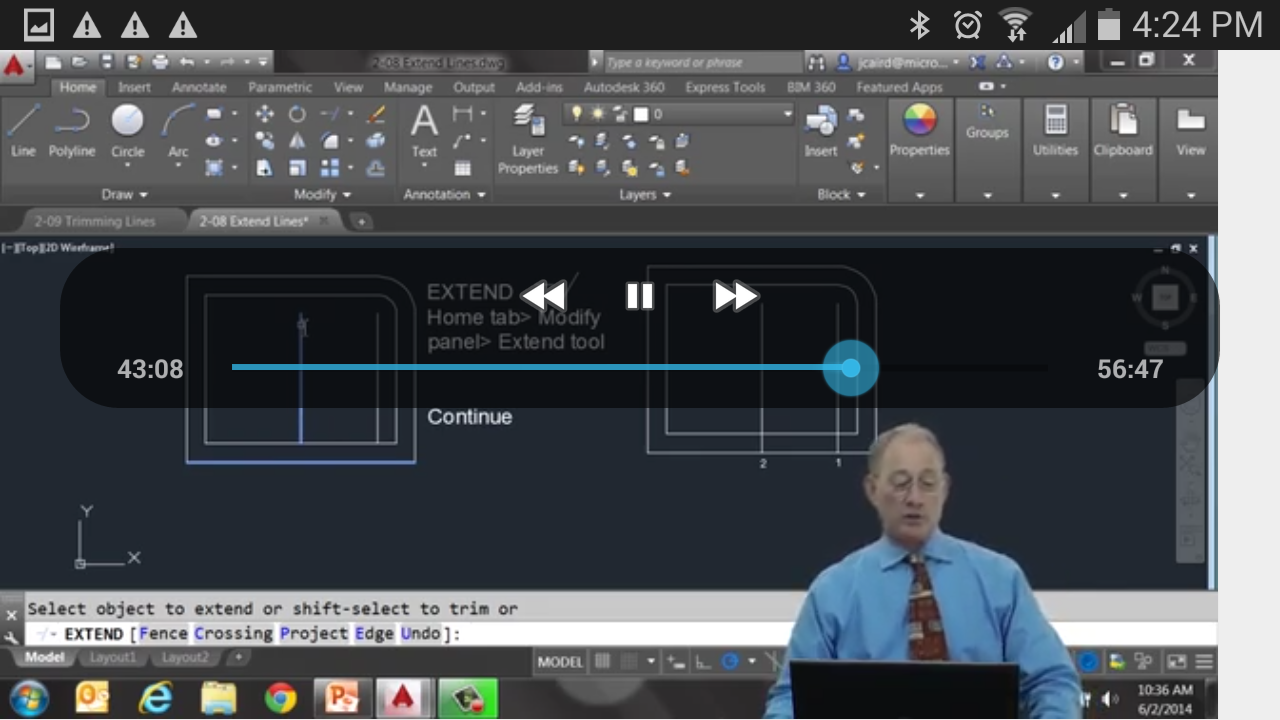Click the search keyword input field
The width and height of the screenshot is (1280, 720).
[703, 62]
